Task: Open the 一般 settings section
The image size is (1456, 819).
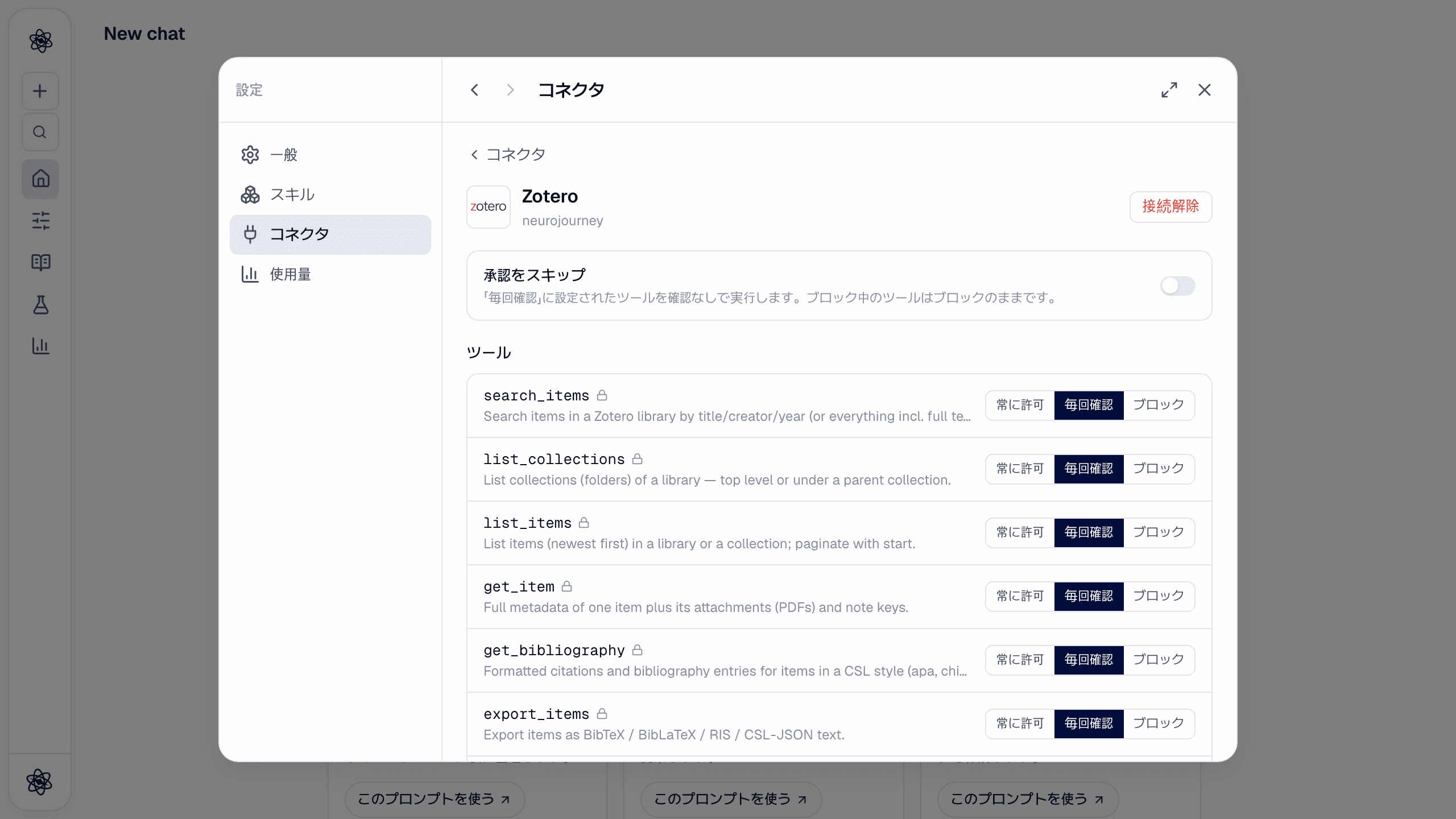Action: pyautogui.click(x=330, y=155)
